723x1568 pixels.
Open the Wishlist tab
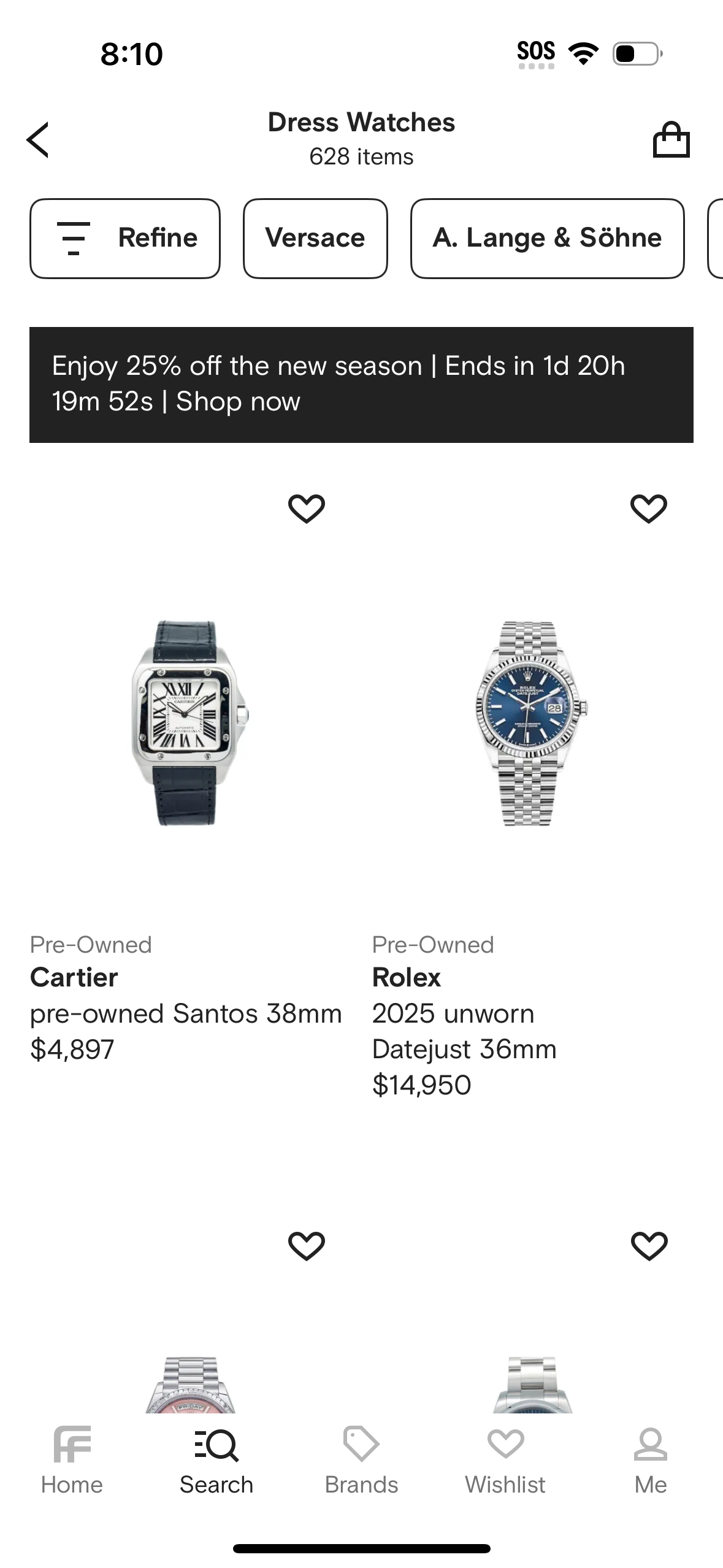(505, 1461)
